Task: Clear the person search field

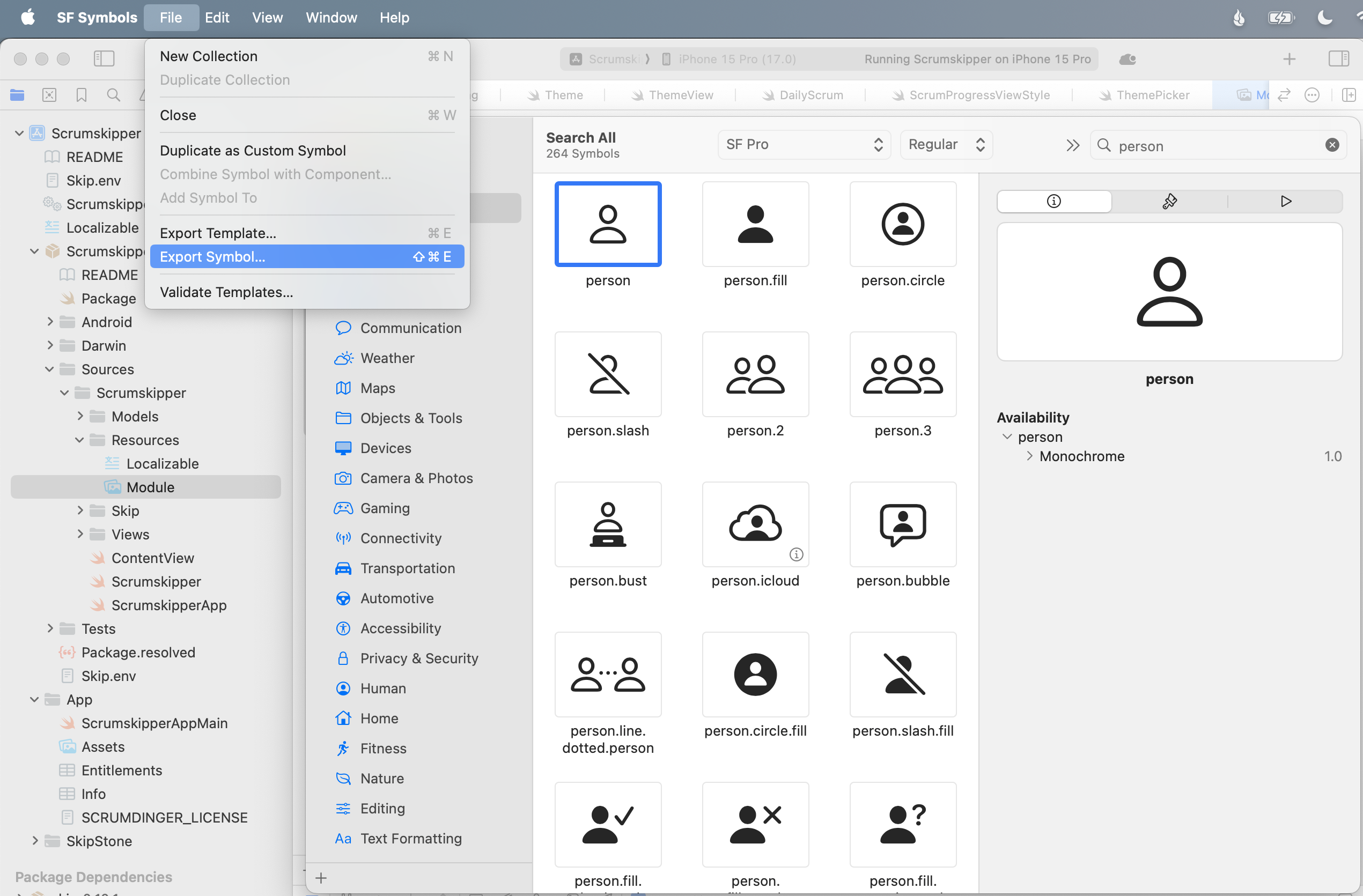Action: [1332, 145]
